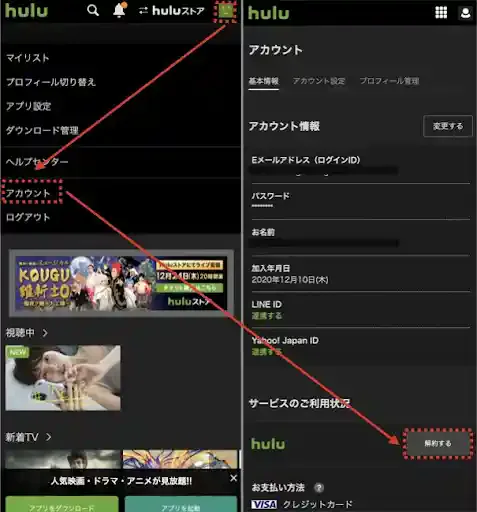
Task: Click the user profile icon on account page
Action: pos(465,13)
